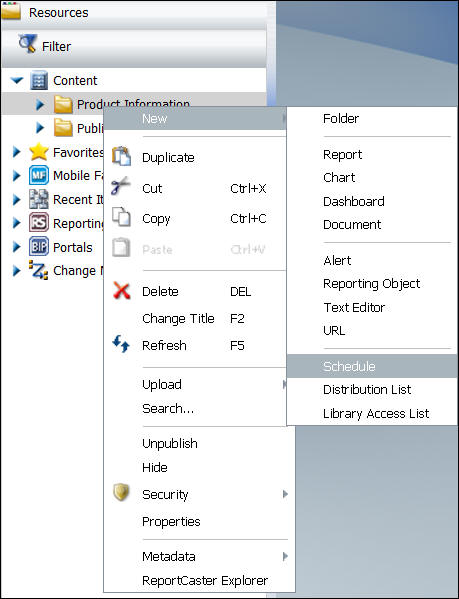Click the scissors Cut icon

click(121, 186)
